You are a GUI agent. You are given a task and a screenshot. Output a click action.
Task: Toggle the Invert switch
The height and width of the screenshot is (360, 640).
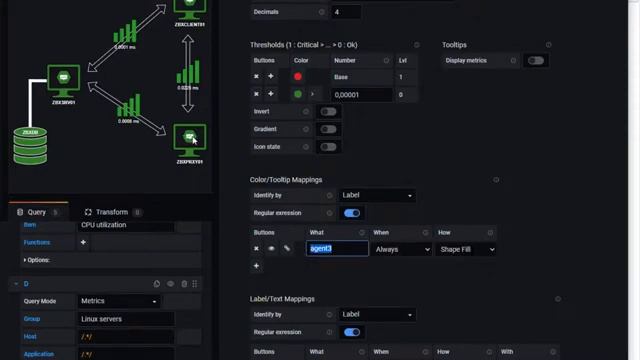[x=328, y=112]
